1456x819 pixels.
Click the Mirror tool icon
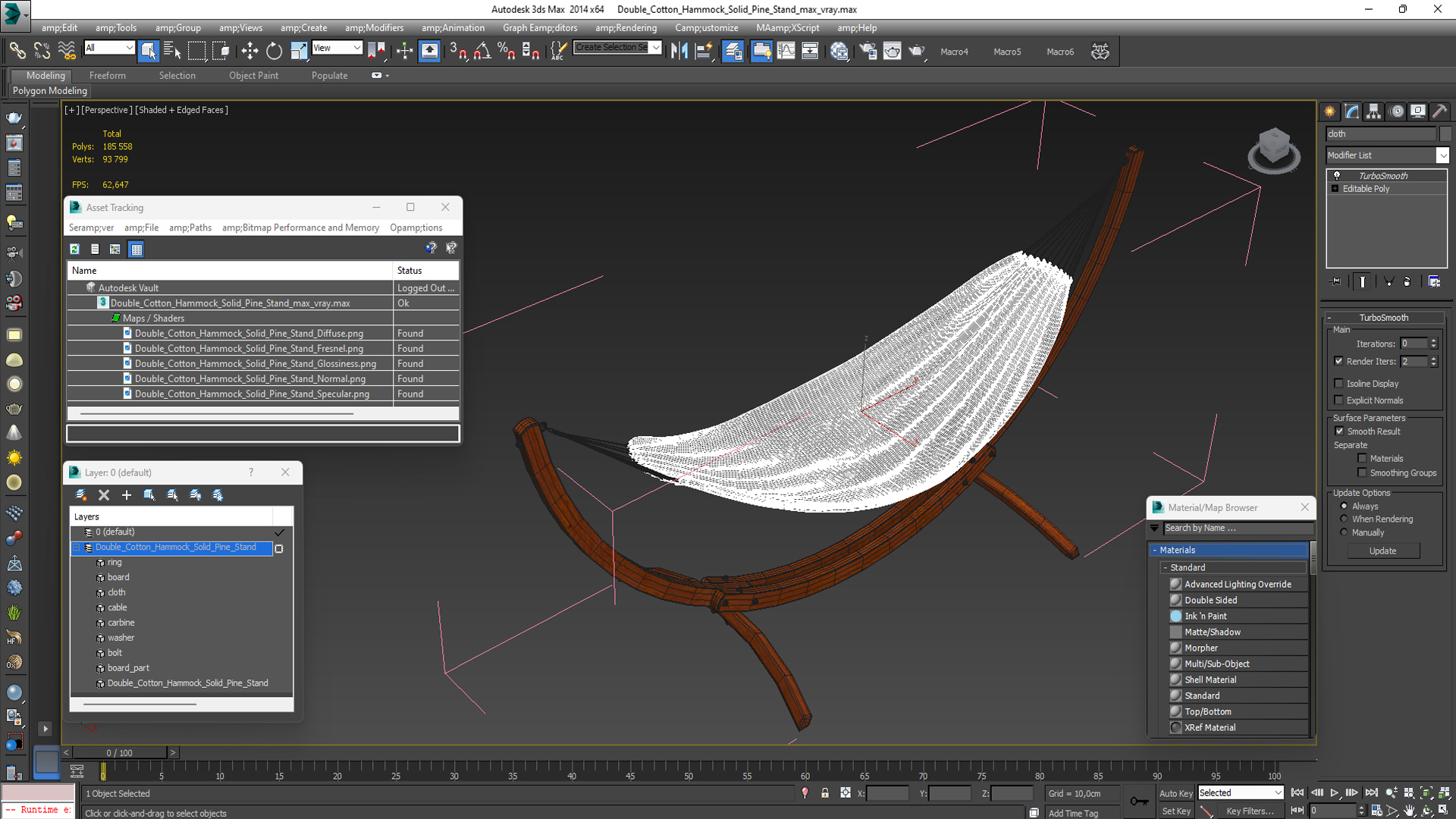pyautogui.click(x=679, y=51)
